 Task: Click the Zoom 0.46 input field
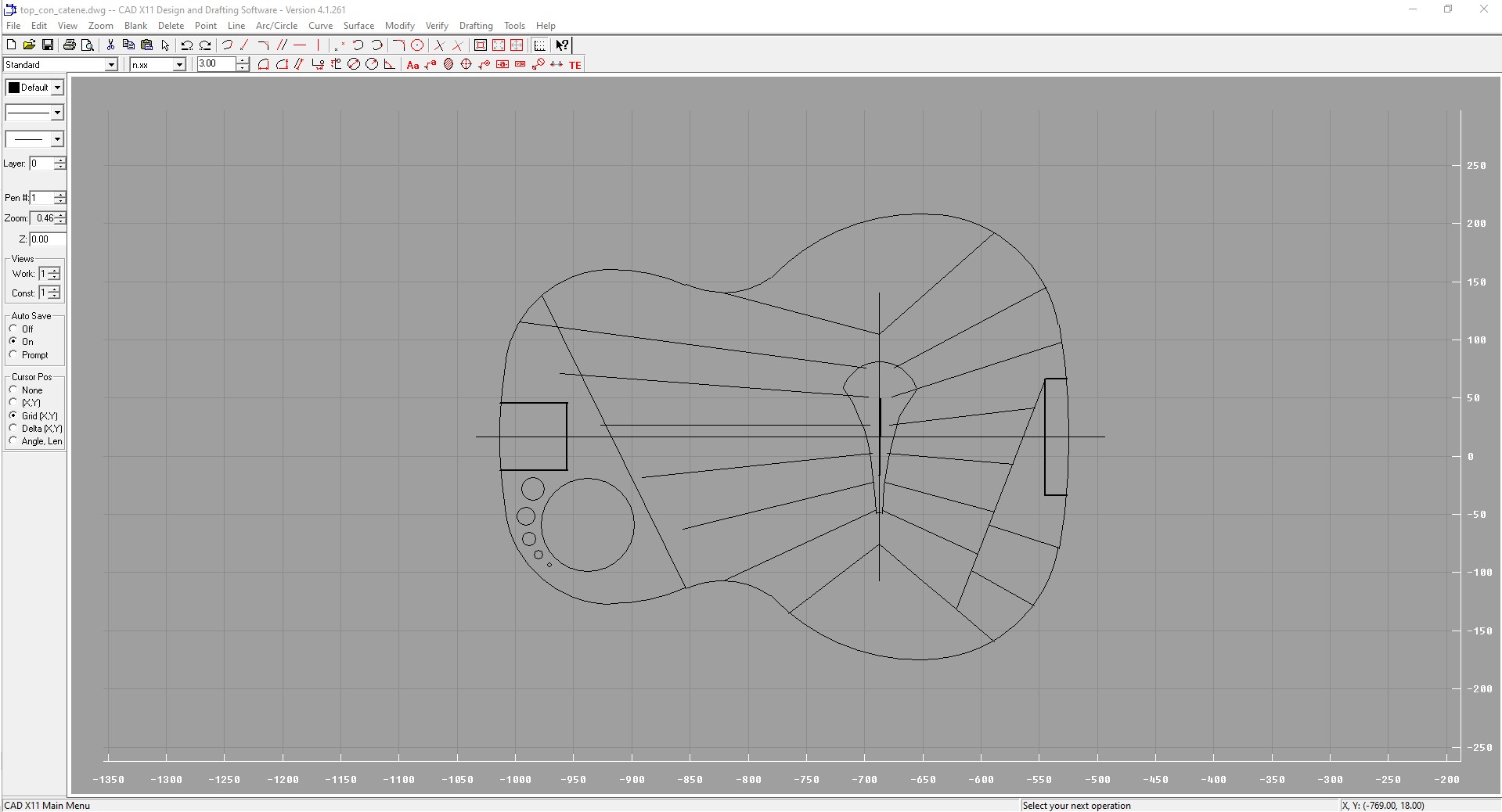[42, 218]
